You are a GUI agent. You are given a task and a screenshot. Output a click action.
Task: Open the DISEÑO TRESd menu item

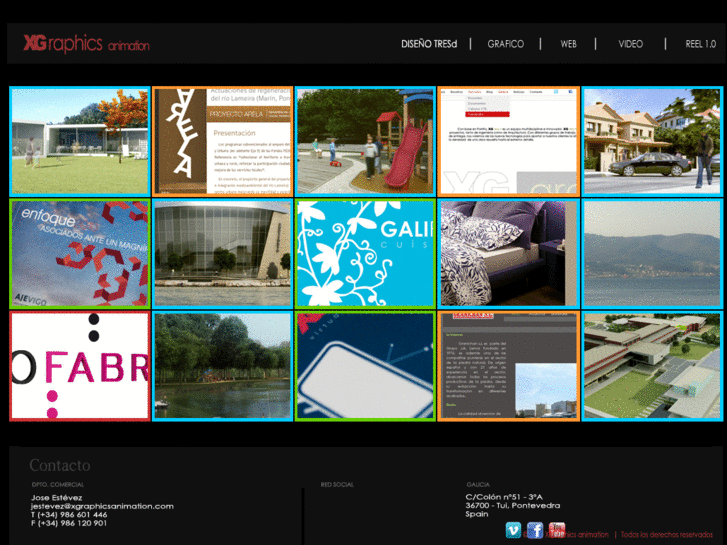point(429,44)
